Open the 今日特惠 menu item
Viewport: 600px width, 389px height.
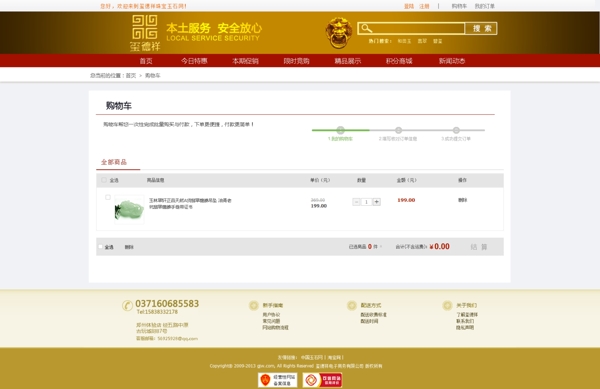tap(194, 61)
